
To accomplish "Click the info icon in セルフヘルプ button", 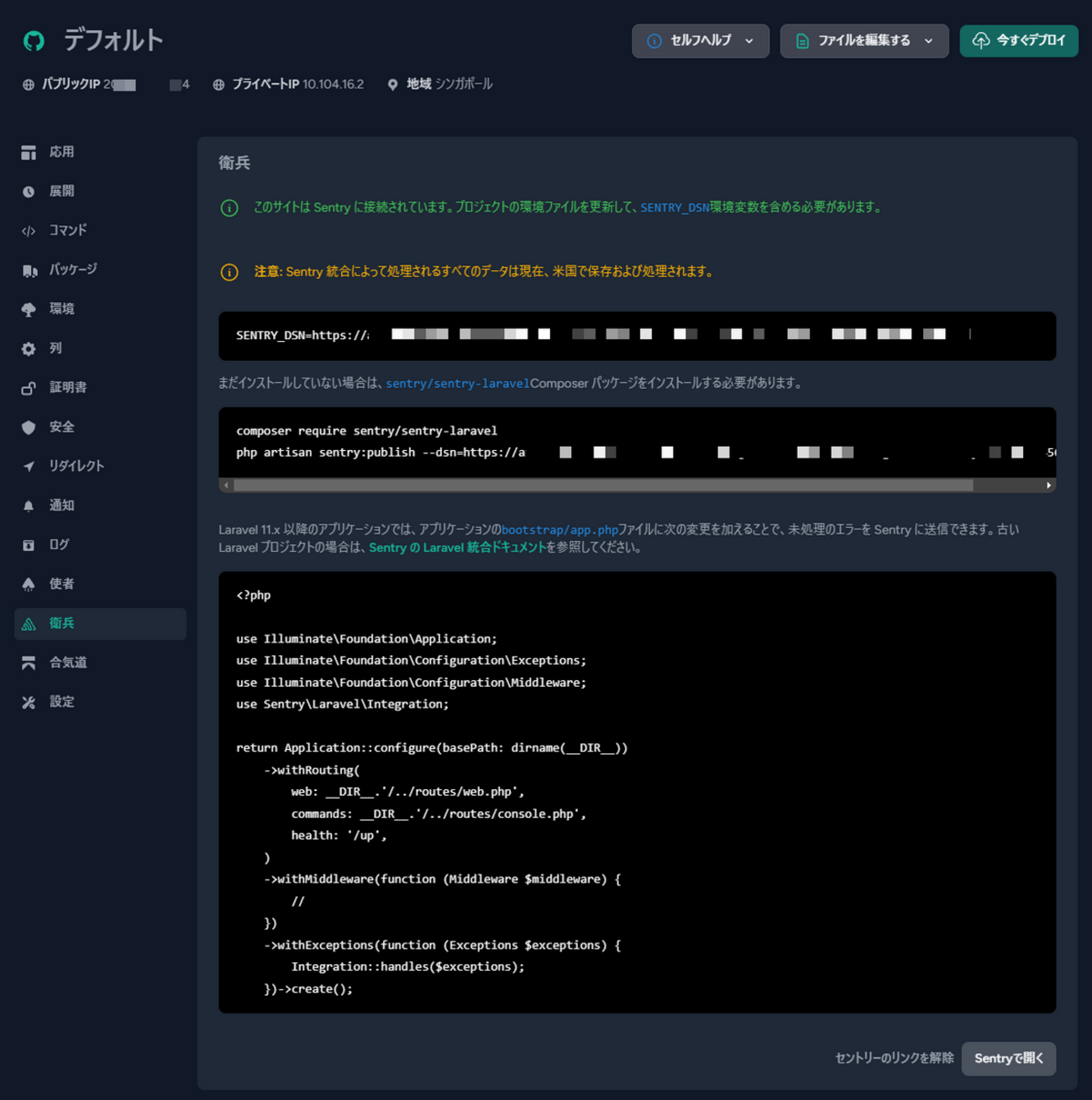I will [x=654, y=41].
